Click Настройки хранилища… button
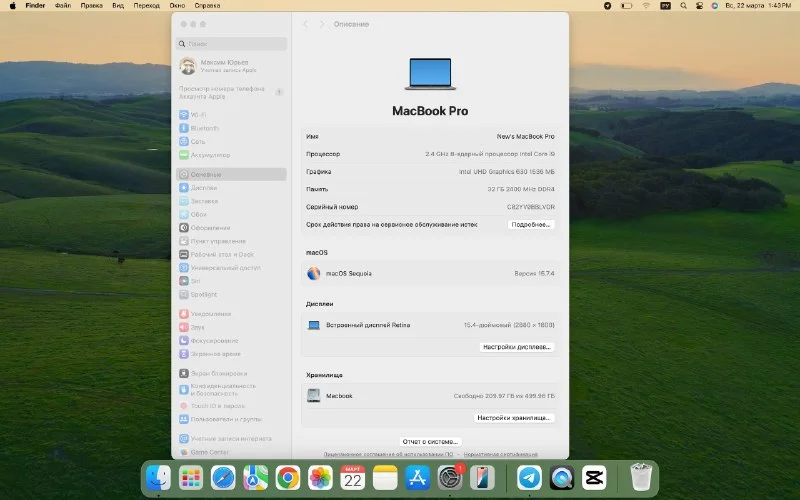This screenshot has height=500, width=800. coord(514,418)
